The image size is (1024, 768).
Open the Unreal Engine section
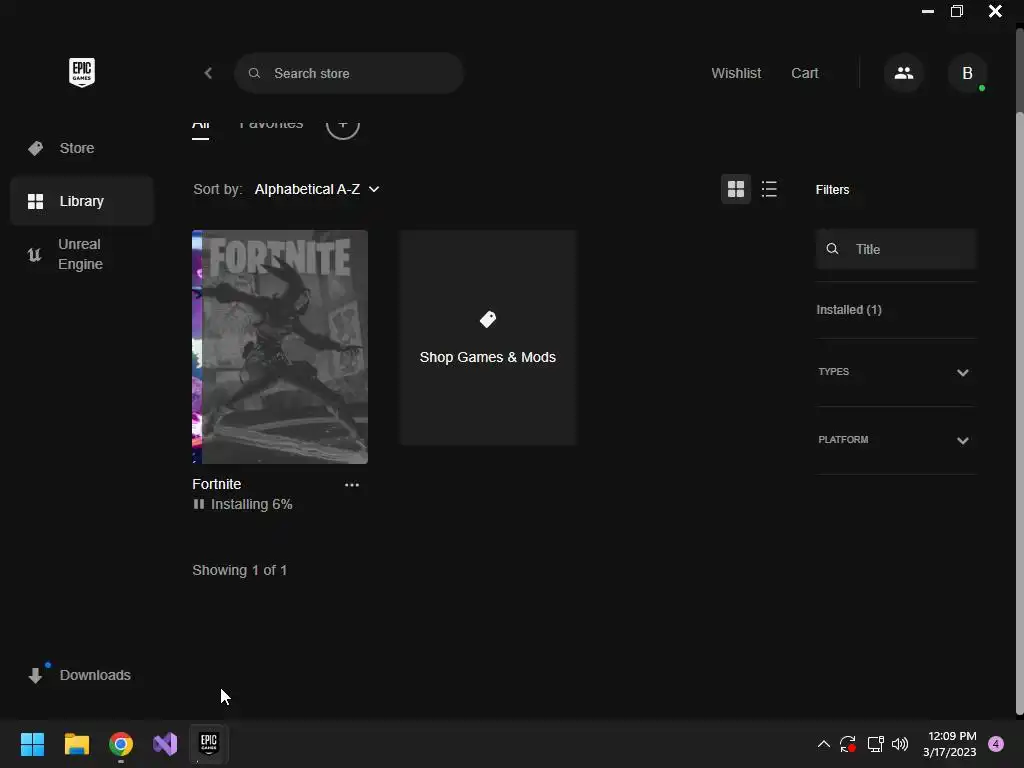pos(82,254)
